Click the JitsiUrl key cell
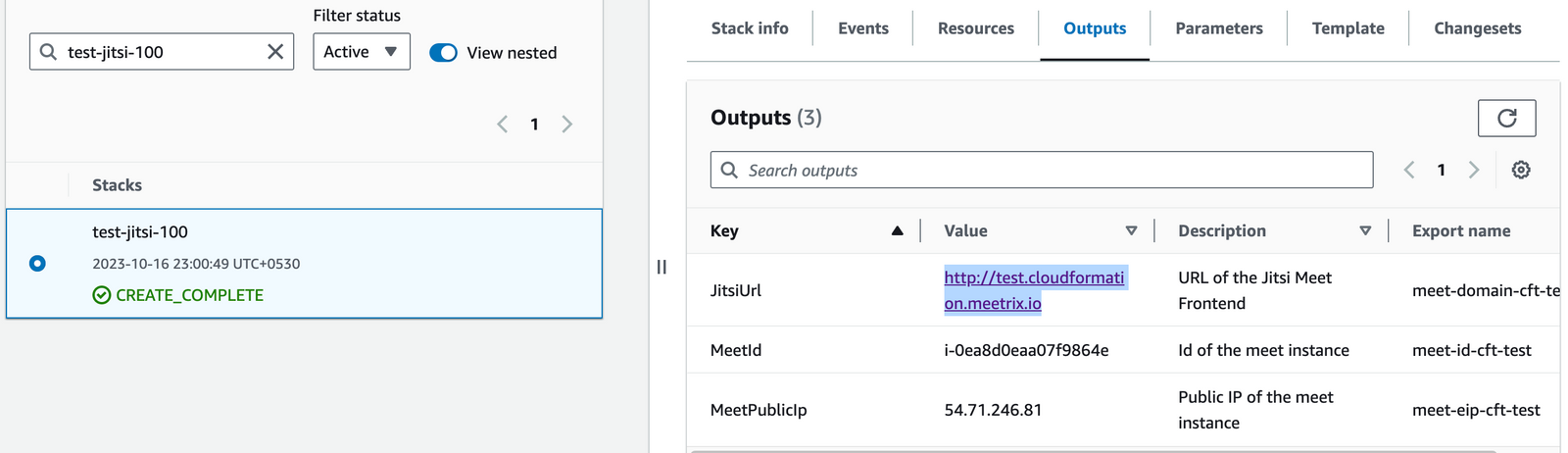Screen dimensions: 1568x453 pyautogui.click(x=736, y=290)
